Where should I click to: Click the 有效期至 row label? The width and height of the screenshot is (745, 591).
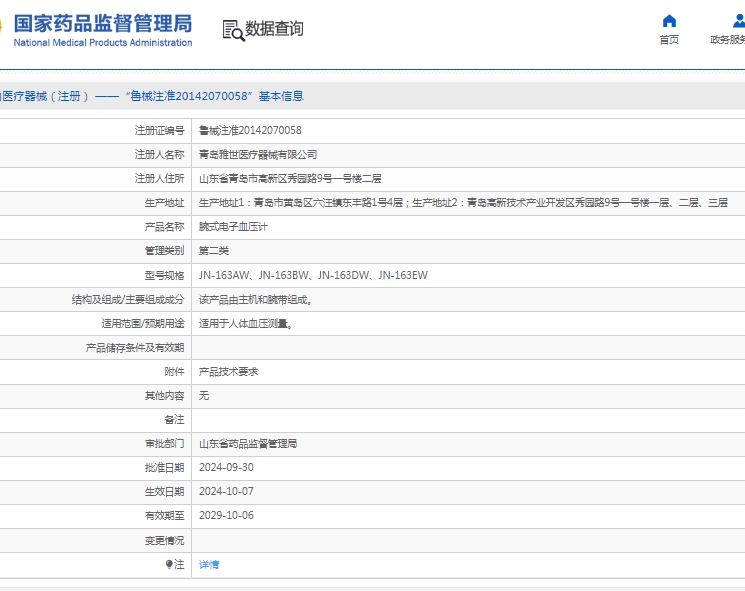164,515
